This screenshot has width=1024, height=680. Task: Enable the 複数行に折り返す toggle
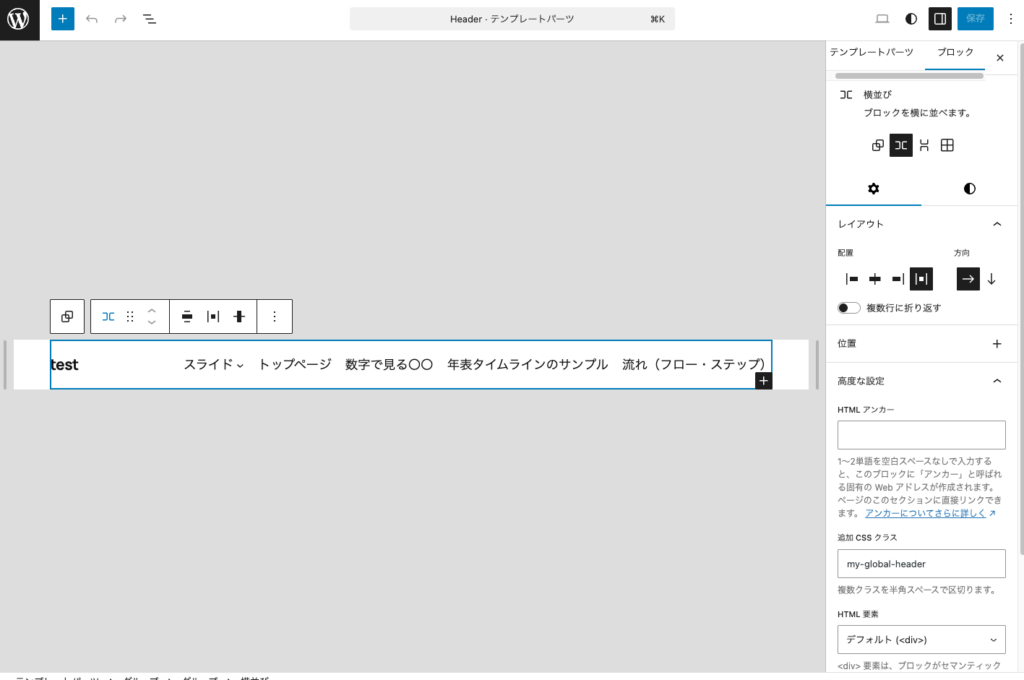(849, 307)
